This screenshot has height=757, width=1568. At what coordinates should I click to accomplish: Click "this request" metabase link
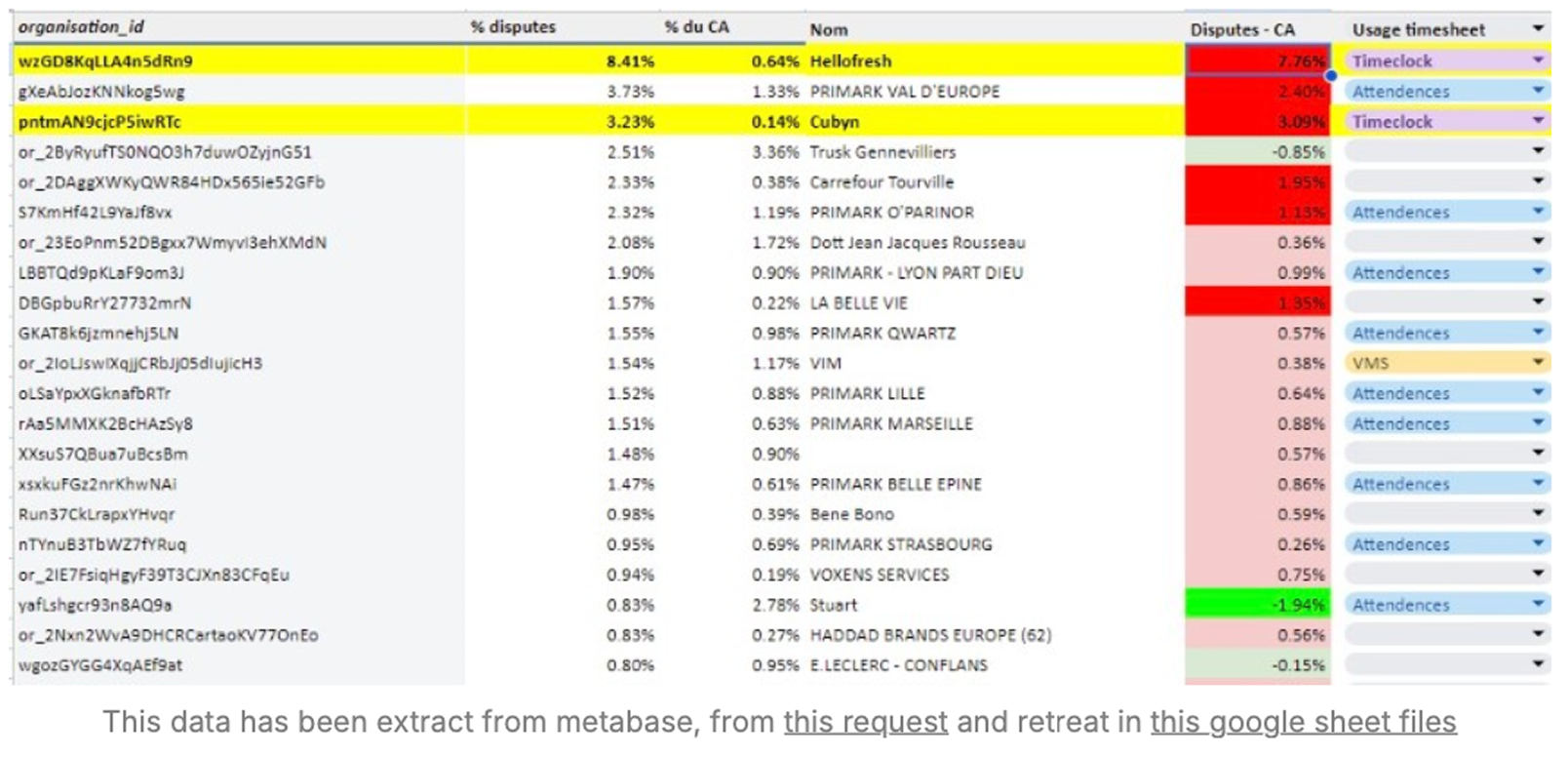(x=866, y=722)
